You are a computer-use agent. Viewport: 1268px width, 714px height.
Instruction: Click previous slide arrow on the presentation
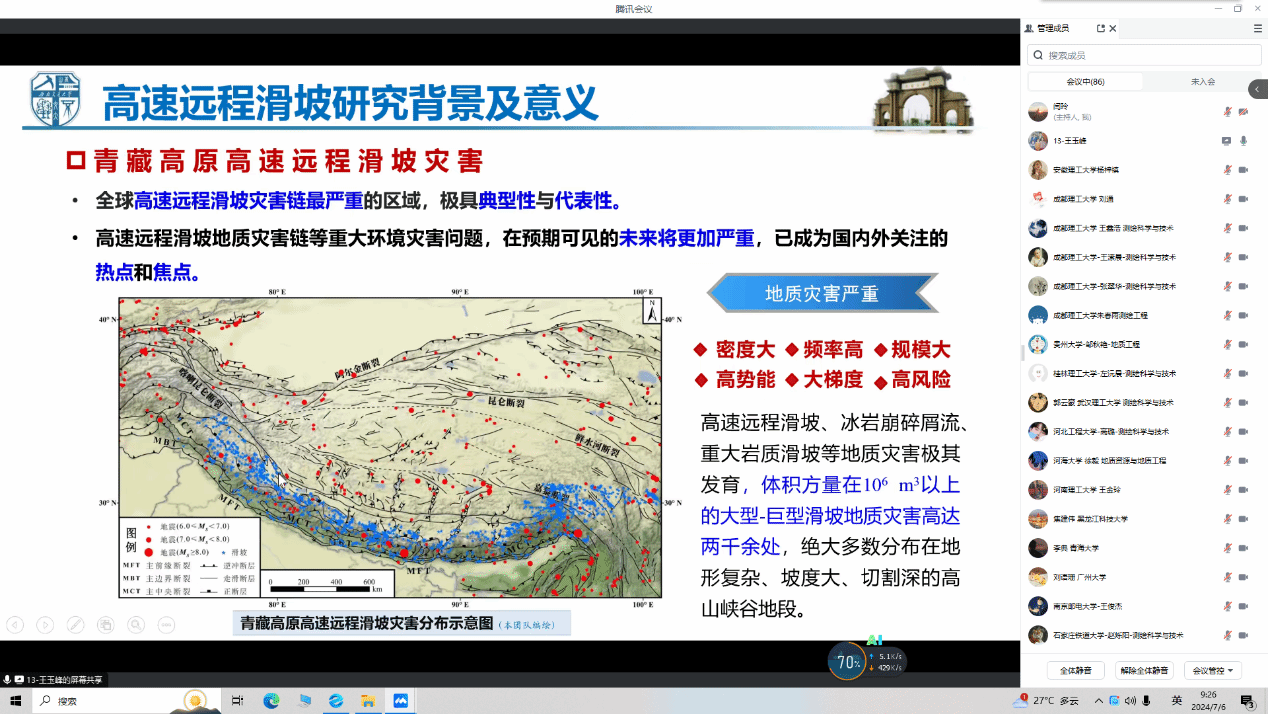click(x=15, y=625)
